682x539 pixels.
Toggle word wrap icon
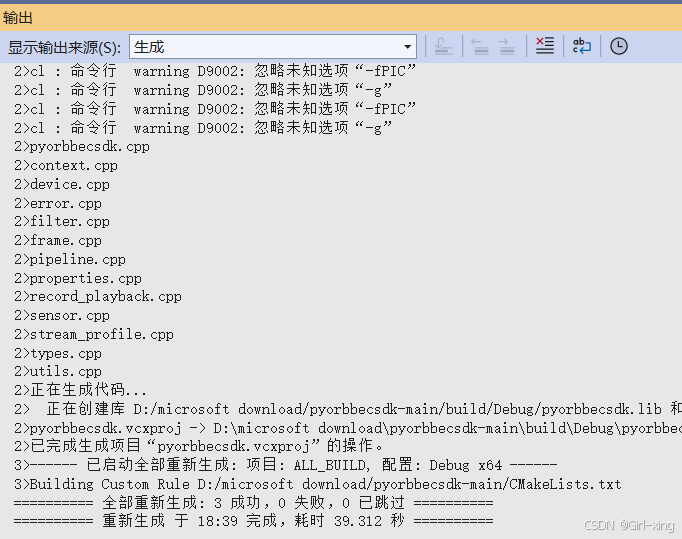[582, 46]
